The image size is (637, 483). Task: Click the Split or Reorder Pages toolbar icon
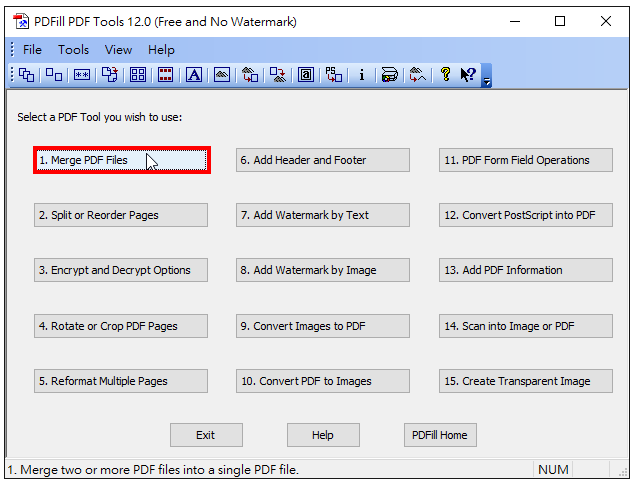(54, 75)
